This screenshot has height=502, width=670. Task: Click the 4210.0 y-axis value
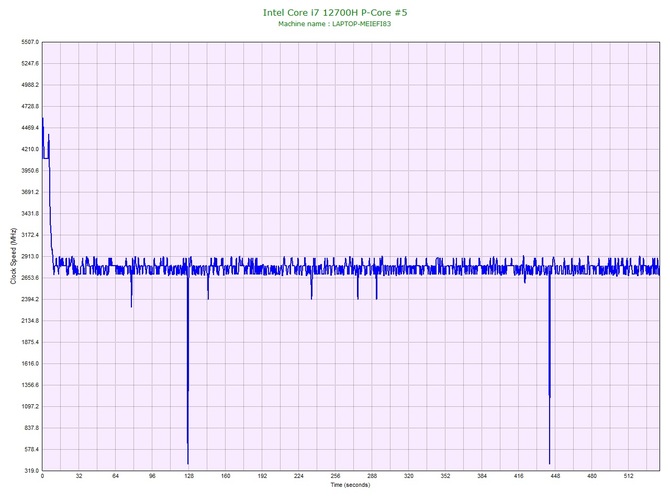pos(30,150)
